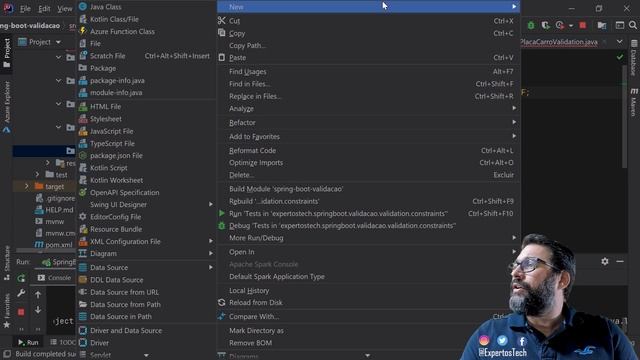Click the Debug Tests bug icon
Screen dimensions: 640x360
pyautogui.click(x=222, y=225)
